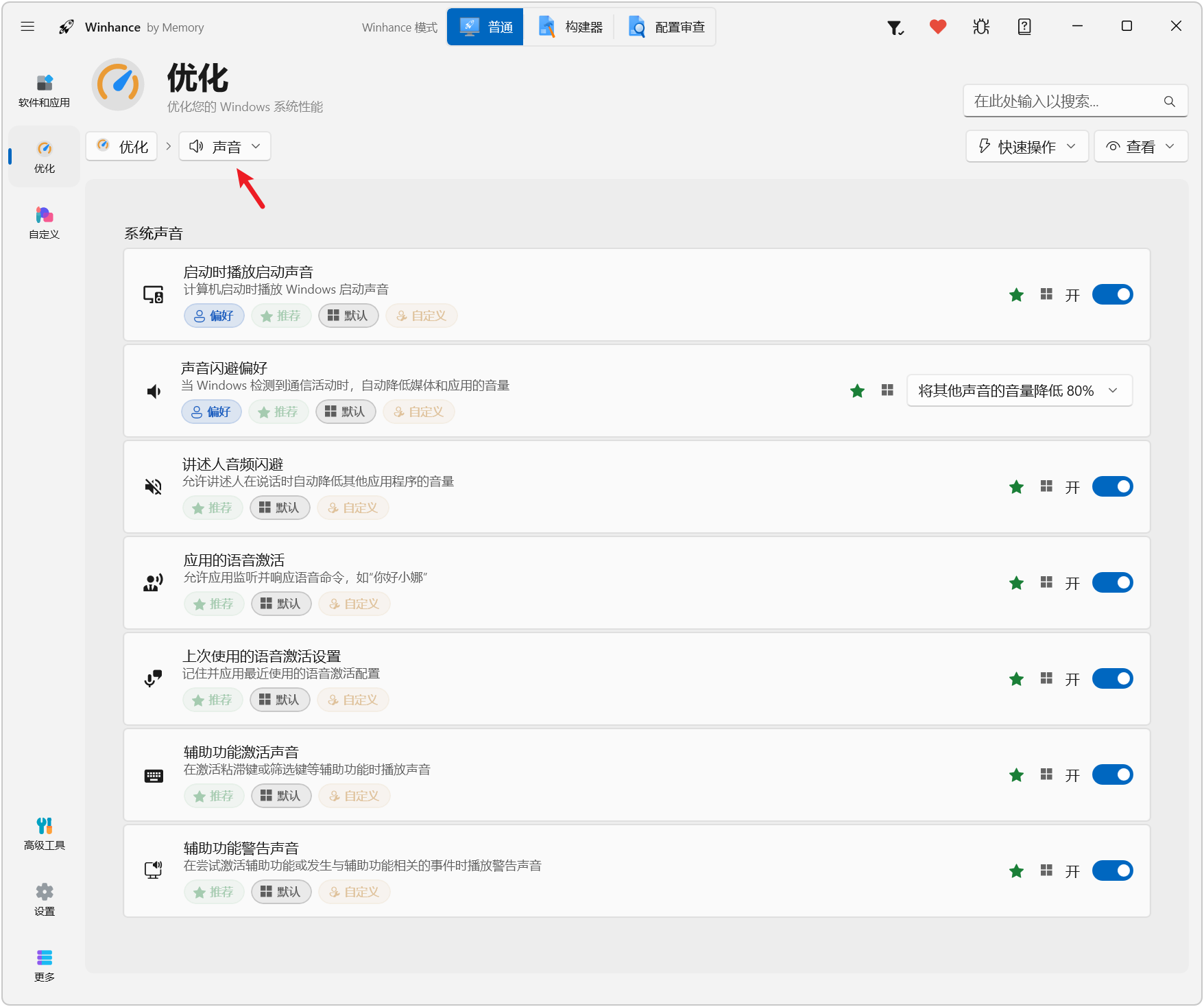Screen dimensions: 1204x1007
Task: Switch to 配置审查 mode tab
Action: [666, 27]
